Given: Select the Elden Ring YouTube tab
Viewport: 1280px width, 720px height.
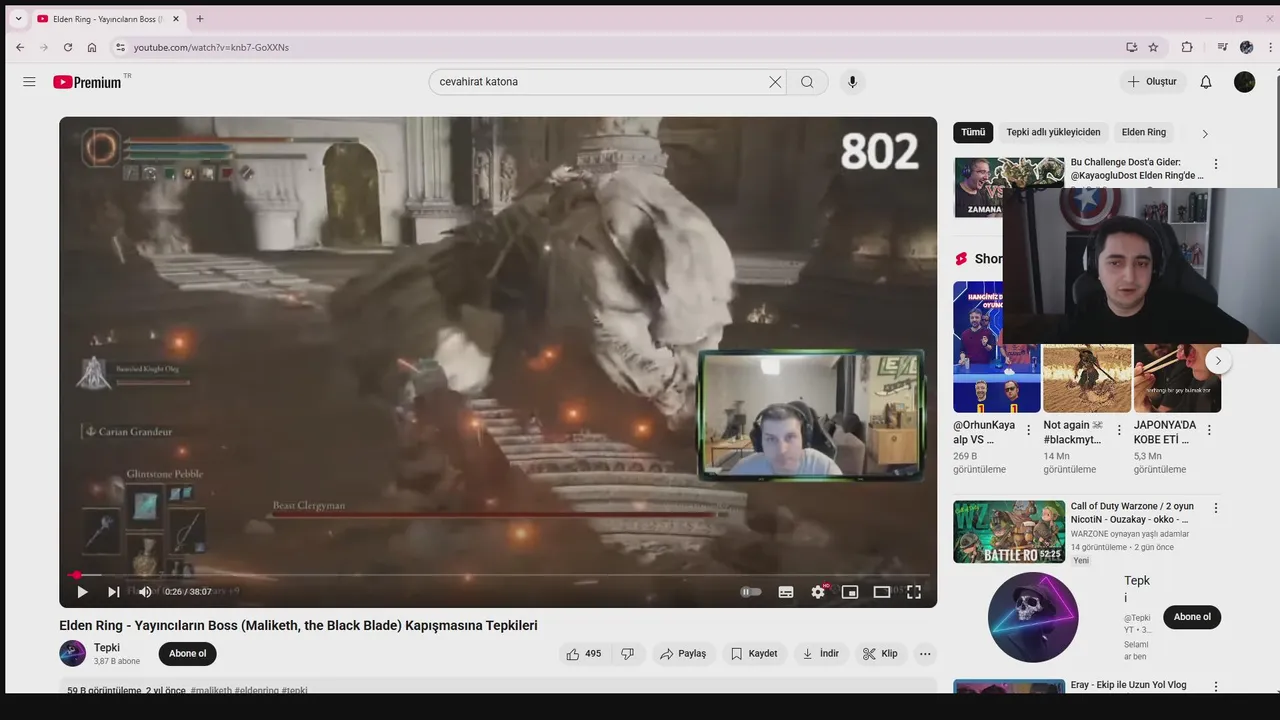Looking at the screenshot, I should click(x=108, y=19).
